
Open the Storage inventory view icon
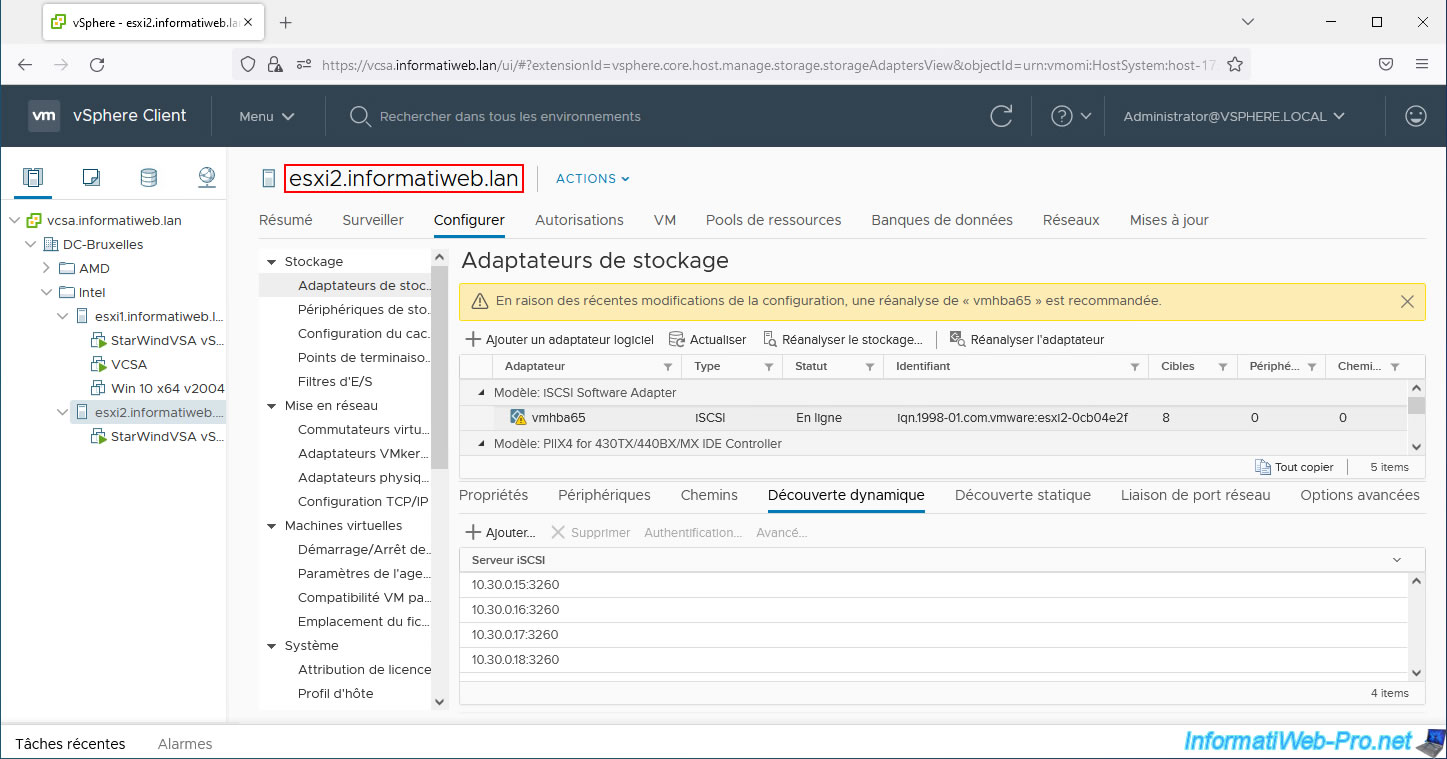pyautogui.click(x=148, y=178)
